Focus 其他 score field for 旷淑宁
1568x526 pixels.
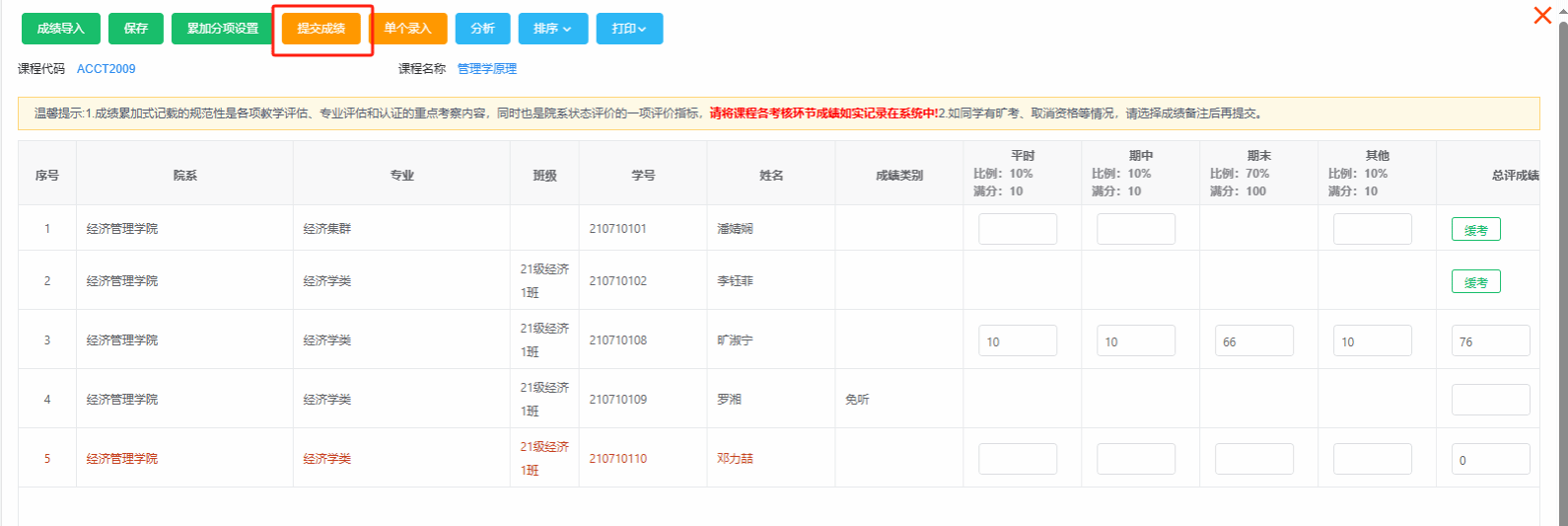(1373, 340)
